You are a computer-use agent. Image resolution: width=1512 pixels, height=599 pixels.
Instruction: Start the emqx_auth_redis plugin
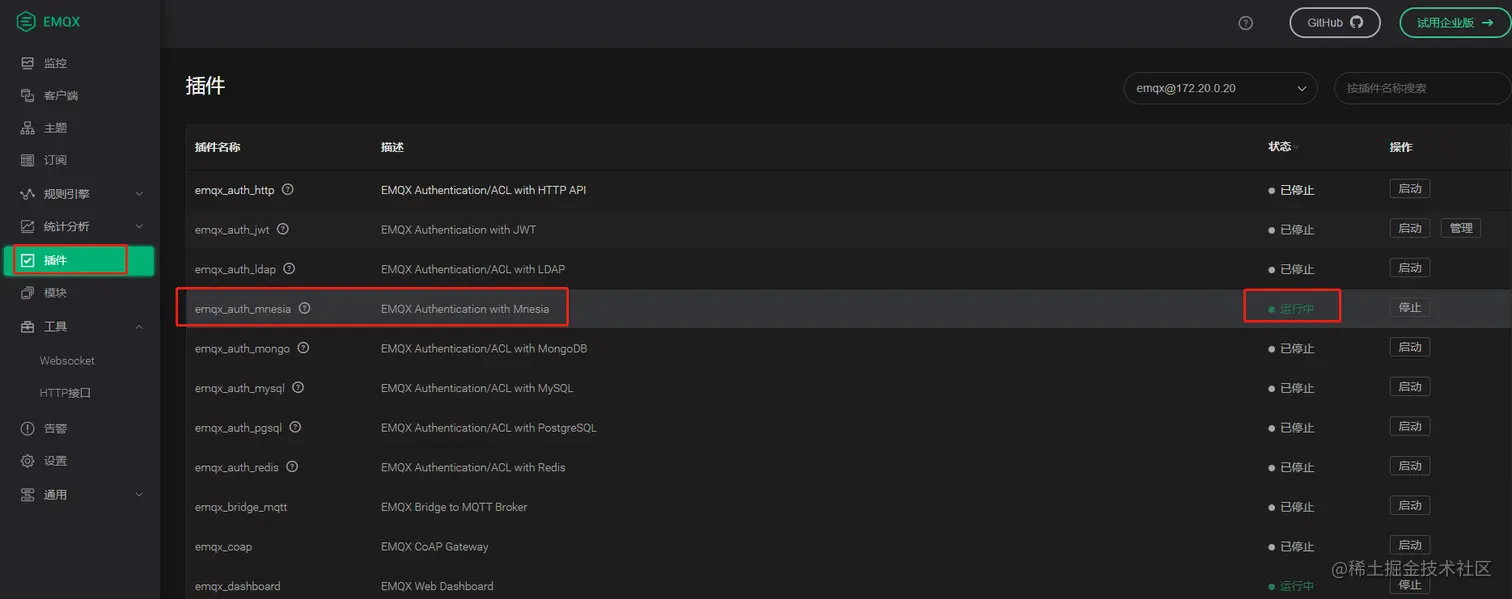[1410, 466]
